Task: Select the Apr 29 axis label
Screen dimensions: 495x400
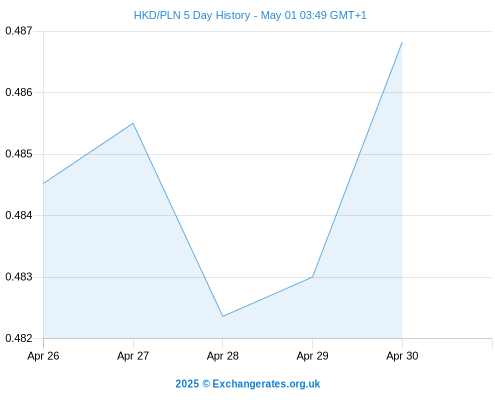Action: click(x=312, y=356)
